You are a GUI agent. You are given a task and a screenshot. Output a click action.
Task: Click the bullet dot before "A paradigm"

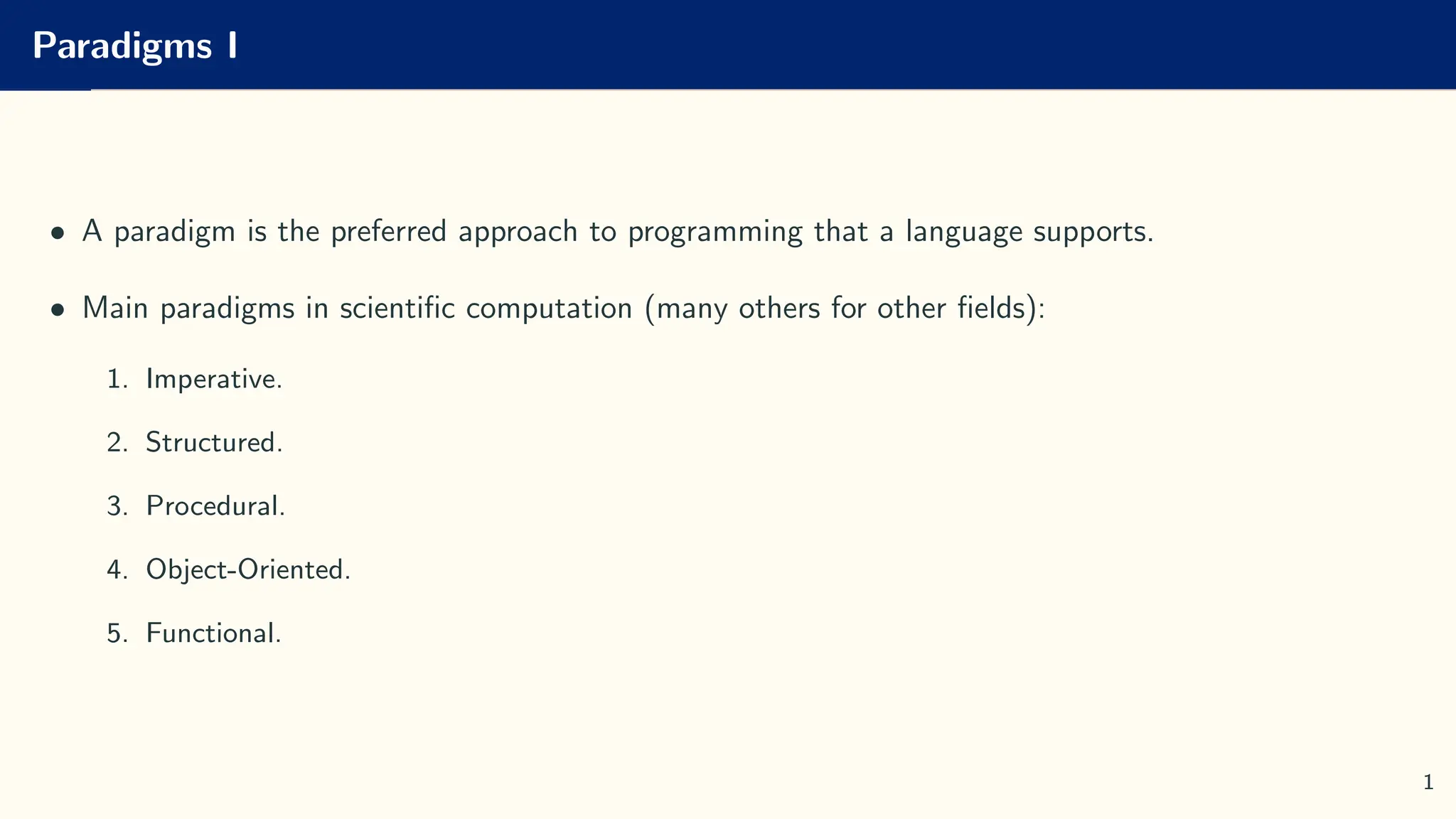coord(58,232)
